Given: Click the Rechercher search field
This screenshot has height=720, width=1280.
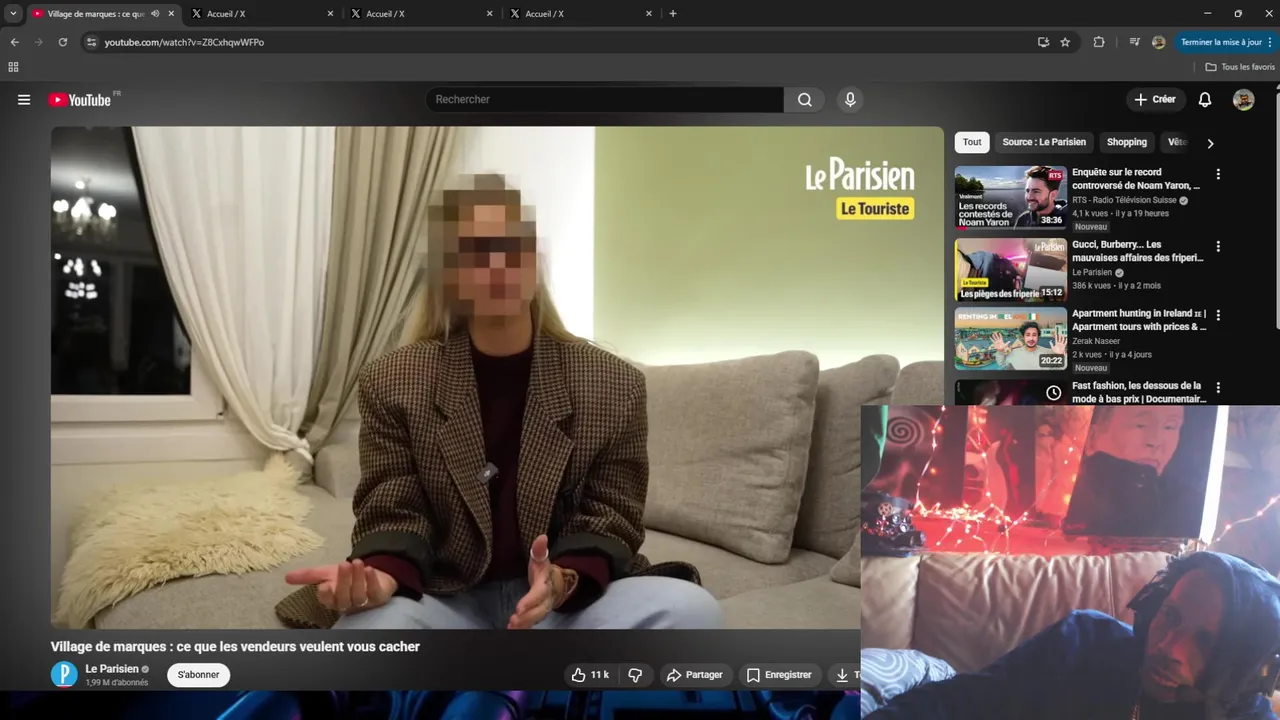Looking at the screenshot, I should click(605, 100).
